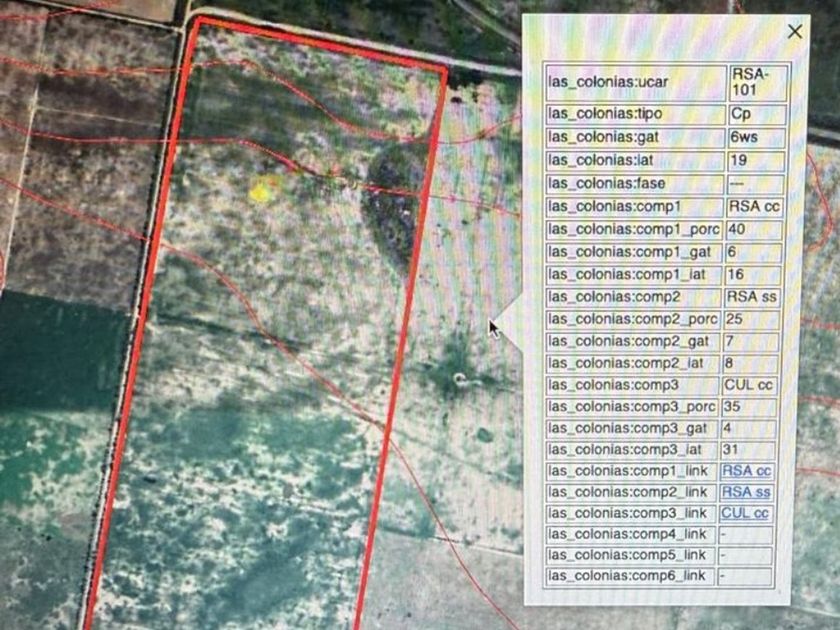Select the comp3 value CUL cc

tap(748, 385)
